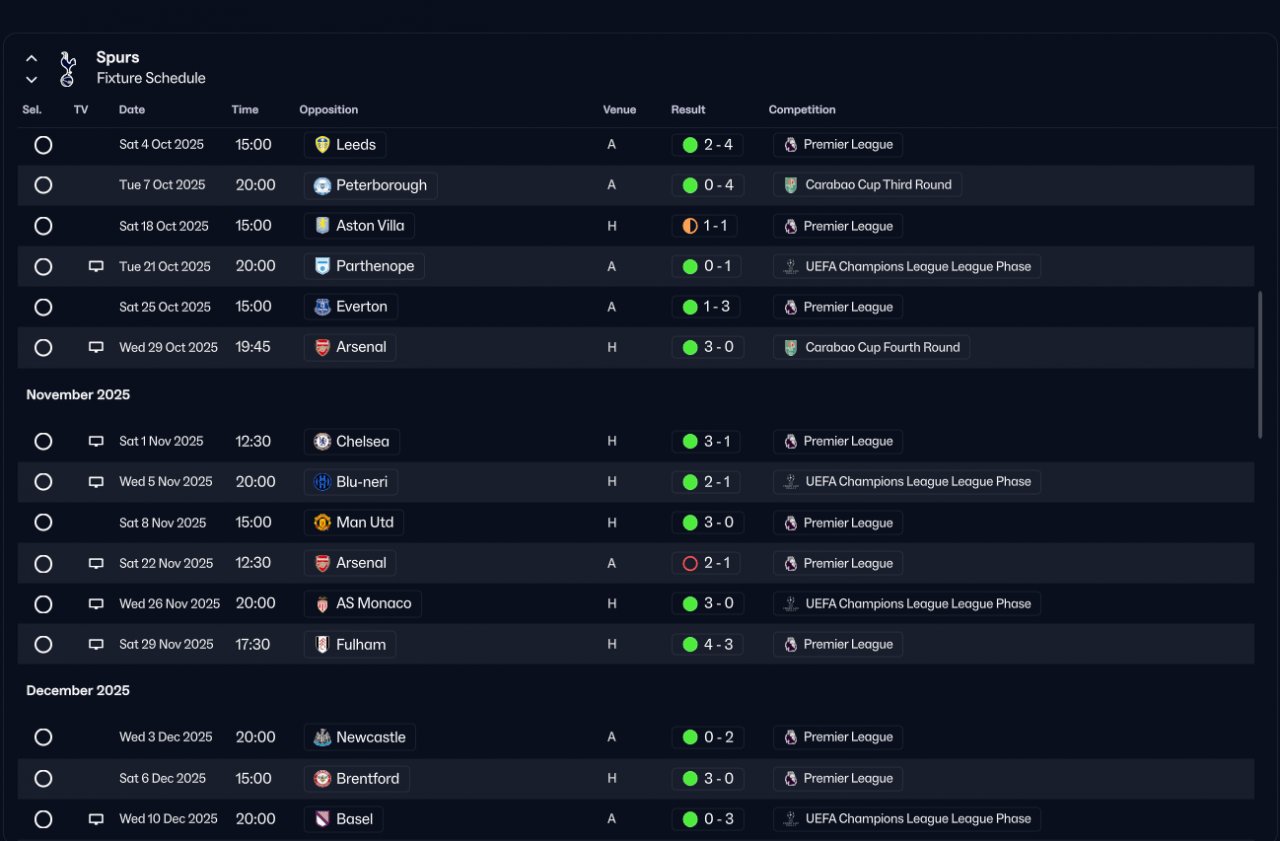Click the green win indicator for Fulham result
Viewport: 1280px width, 841px height.
[690, 645]
